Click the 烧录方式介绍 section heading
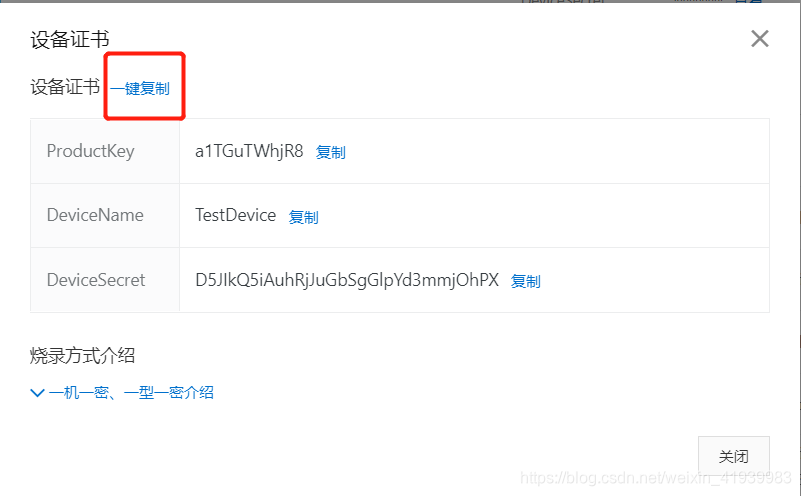Viewport: 801px width, 496px height. click(x=82, y=356)
